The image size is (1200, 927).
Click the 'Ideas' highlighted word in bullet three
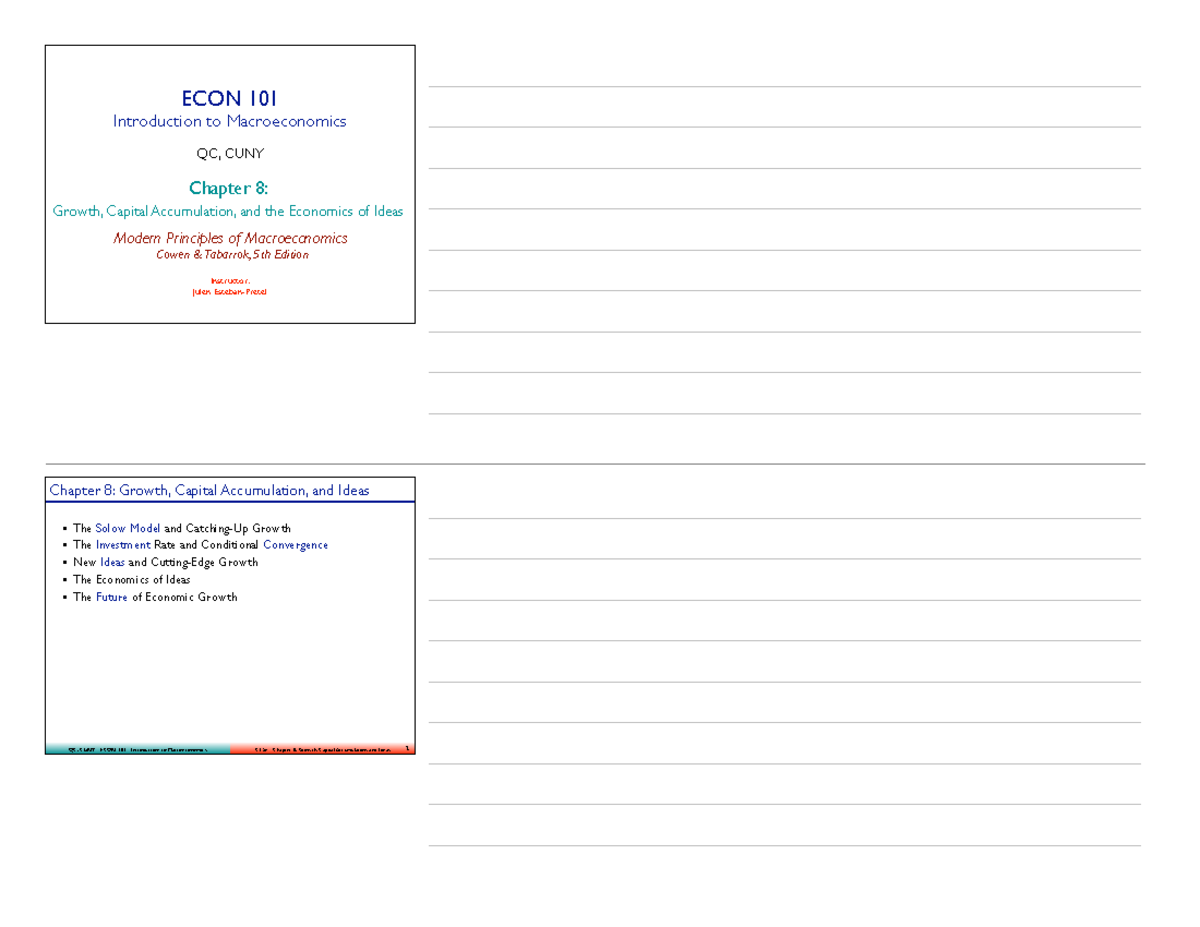[112, 562]
